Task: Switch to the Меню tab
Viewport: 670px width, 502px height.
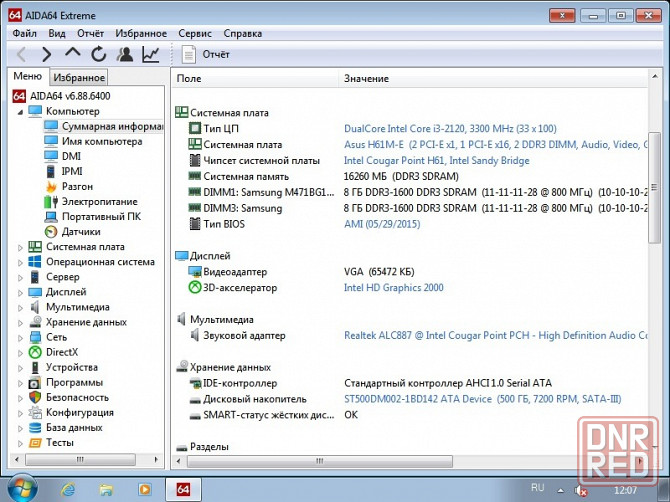Action: pyautogui.click(x=28, y=76)
